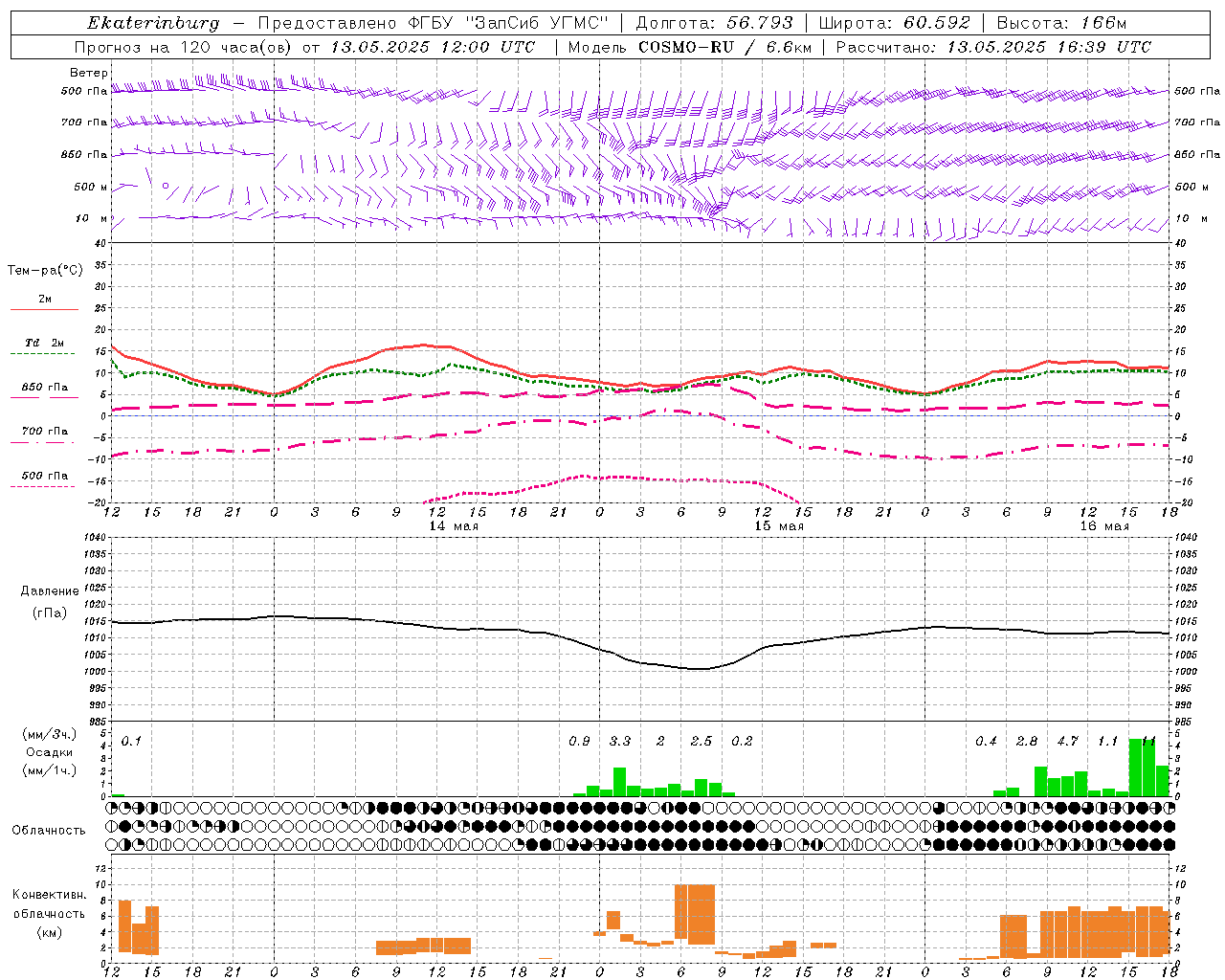The width and height of the screenshot is (1225, 980).
Task: Click the 'Предоставлено ФГБУ ЗапСиб УГМС' text
Action: 434,23
